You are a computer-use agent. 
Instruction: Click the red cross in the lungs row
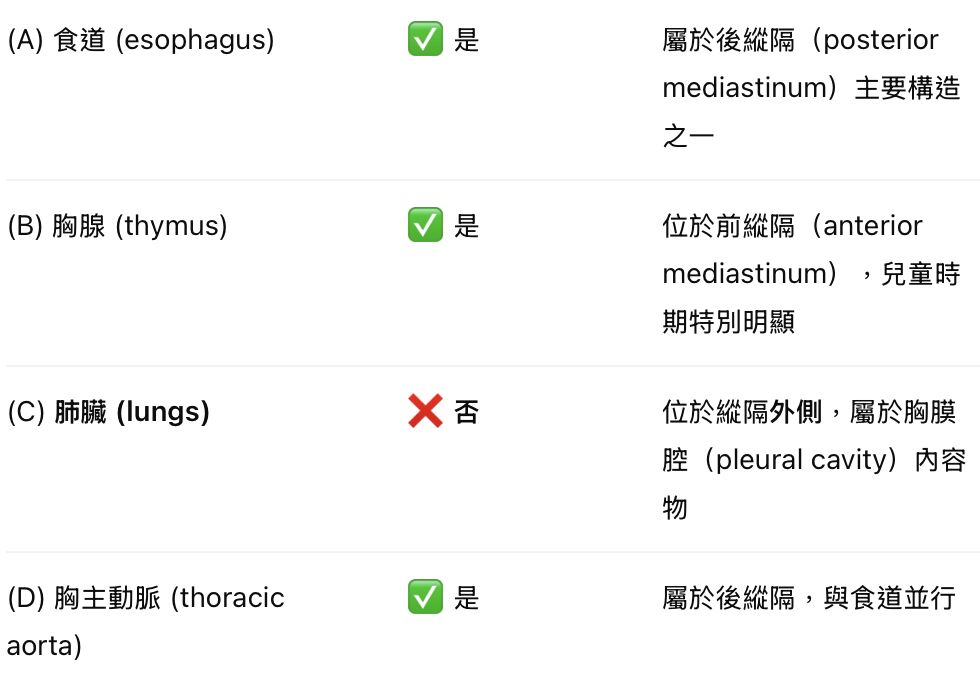point(425,411)
